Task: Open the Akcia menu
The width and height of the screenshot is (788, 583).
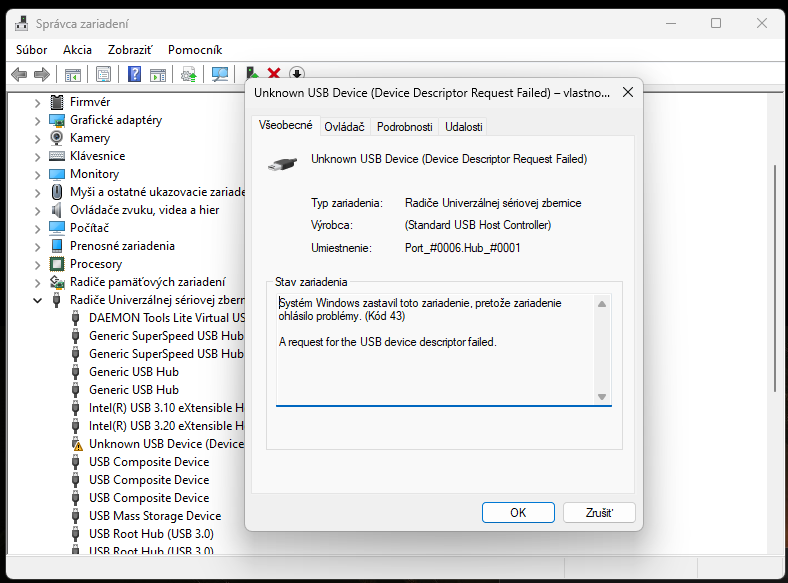Action: click(x=77, y=49)
